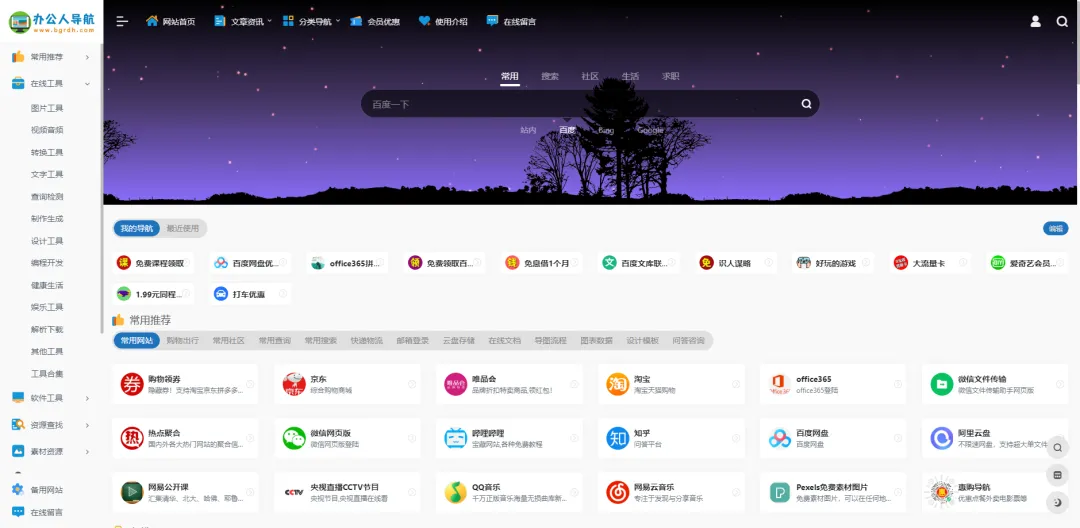The image size is (1080, 528).
Task: Go to 网站首页 in top menu
Action: coord(171,21)
